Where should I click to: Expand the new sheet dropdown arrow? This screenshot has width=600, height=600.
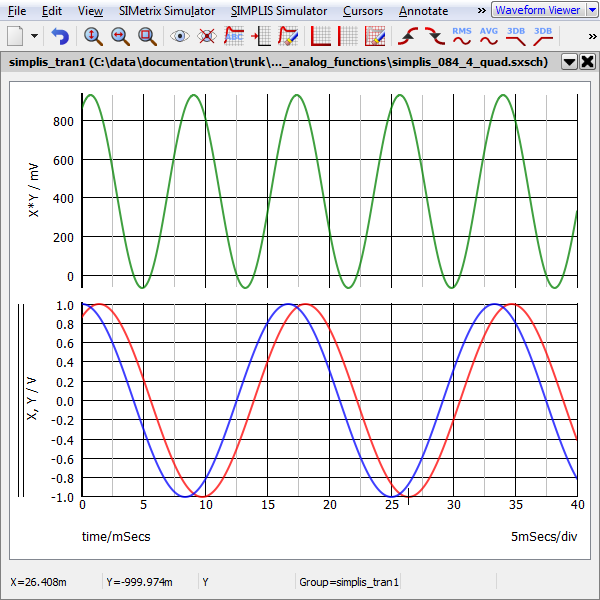(x=35, y=36)
